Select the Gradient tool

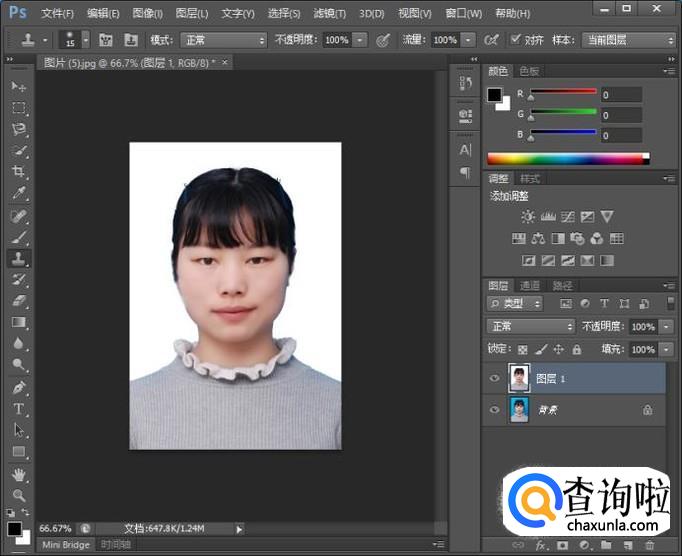tap(19, 322)
